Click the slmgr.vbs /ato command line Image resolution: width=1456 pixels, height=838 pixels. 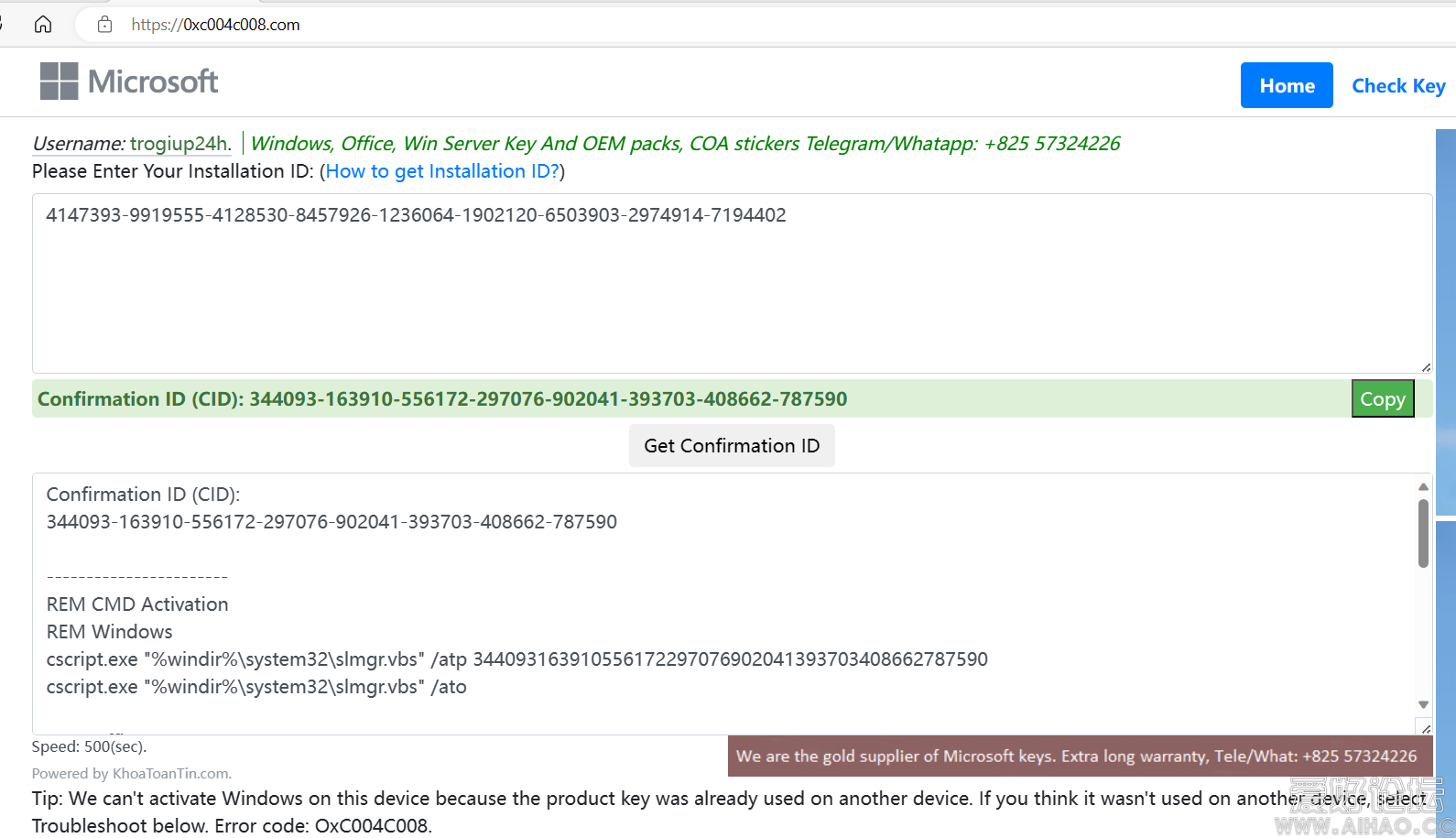point(256,687)
